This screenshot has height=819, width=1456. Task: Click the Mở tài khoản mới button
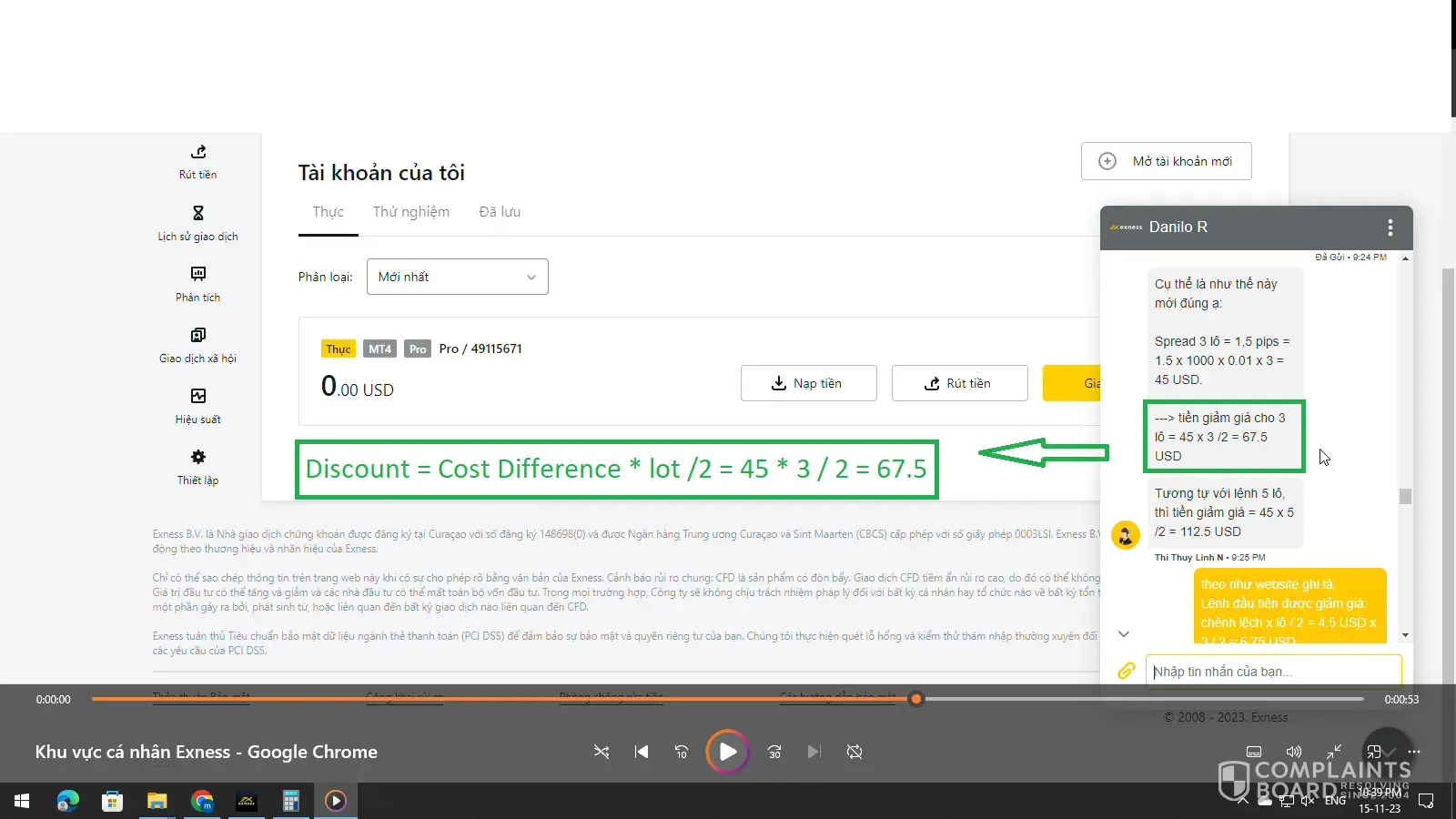[x=1166, y=161]
